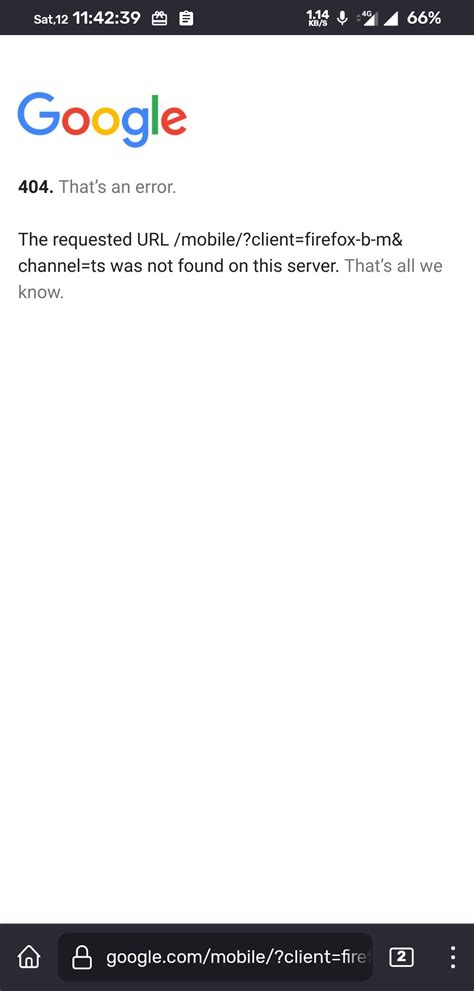The height and width of the screenshot is (991, 474).
Task: Click the Google logo
Action: point(102,119)
